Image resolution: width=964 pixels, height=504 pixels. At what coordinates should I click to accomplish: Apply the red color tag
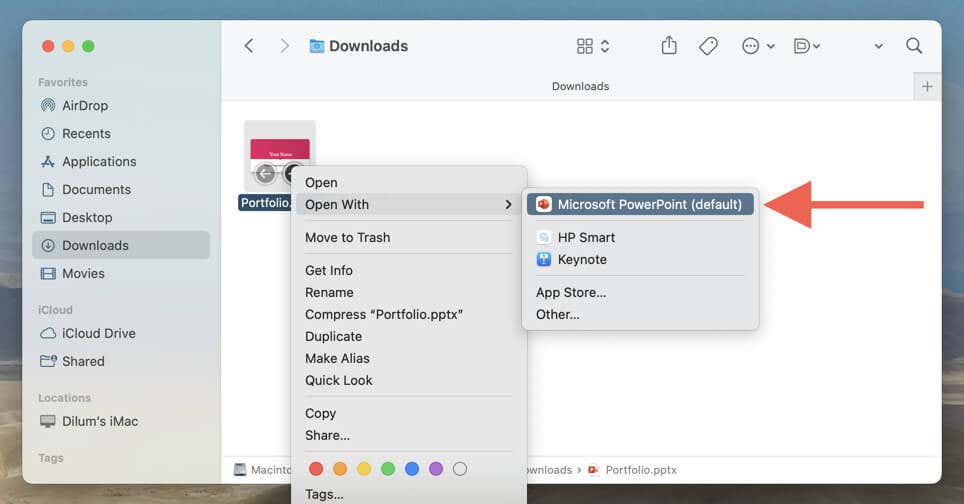tap(316, 469)
